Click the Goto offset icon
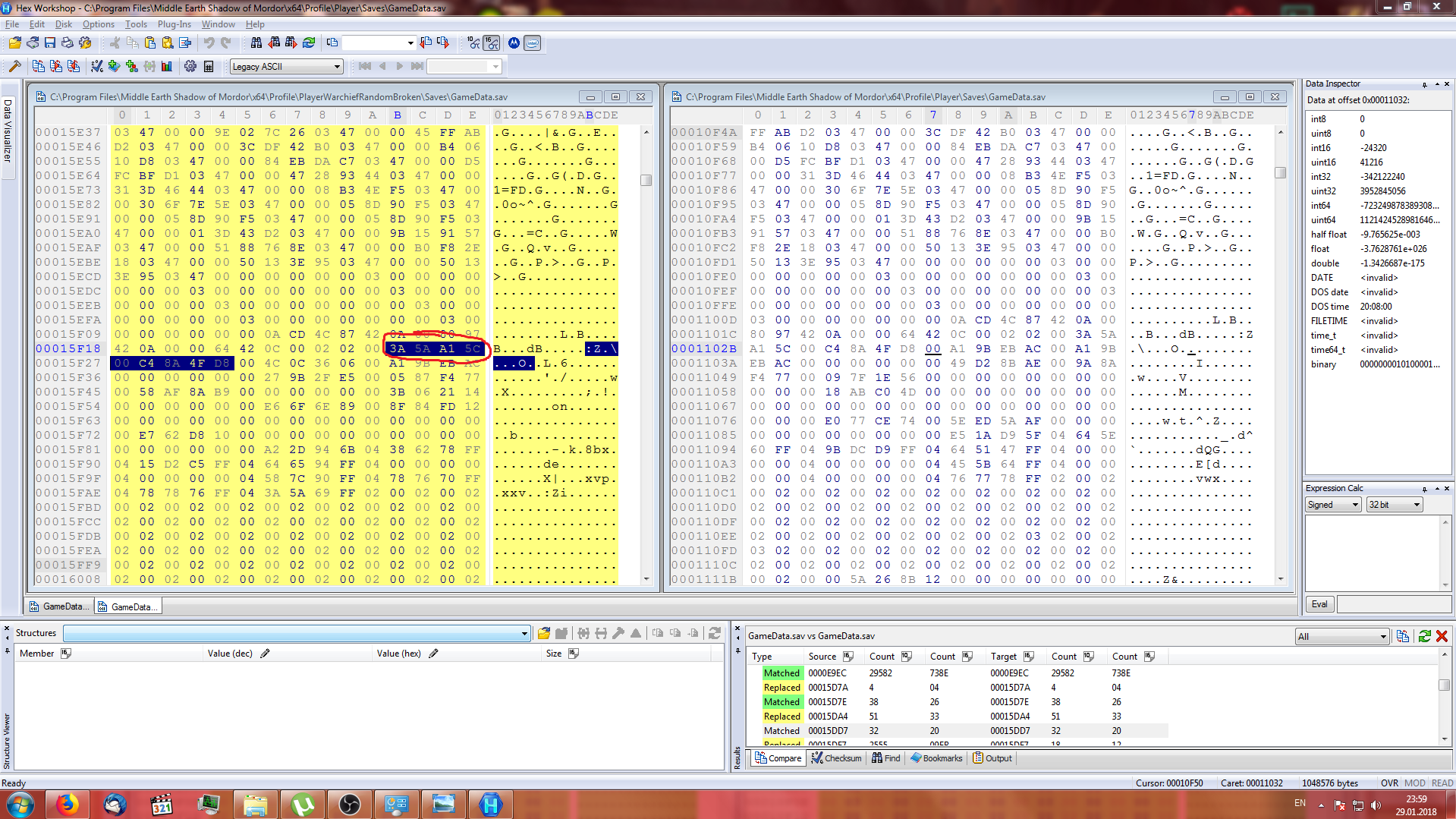 coord(332,43)
